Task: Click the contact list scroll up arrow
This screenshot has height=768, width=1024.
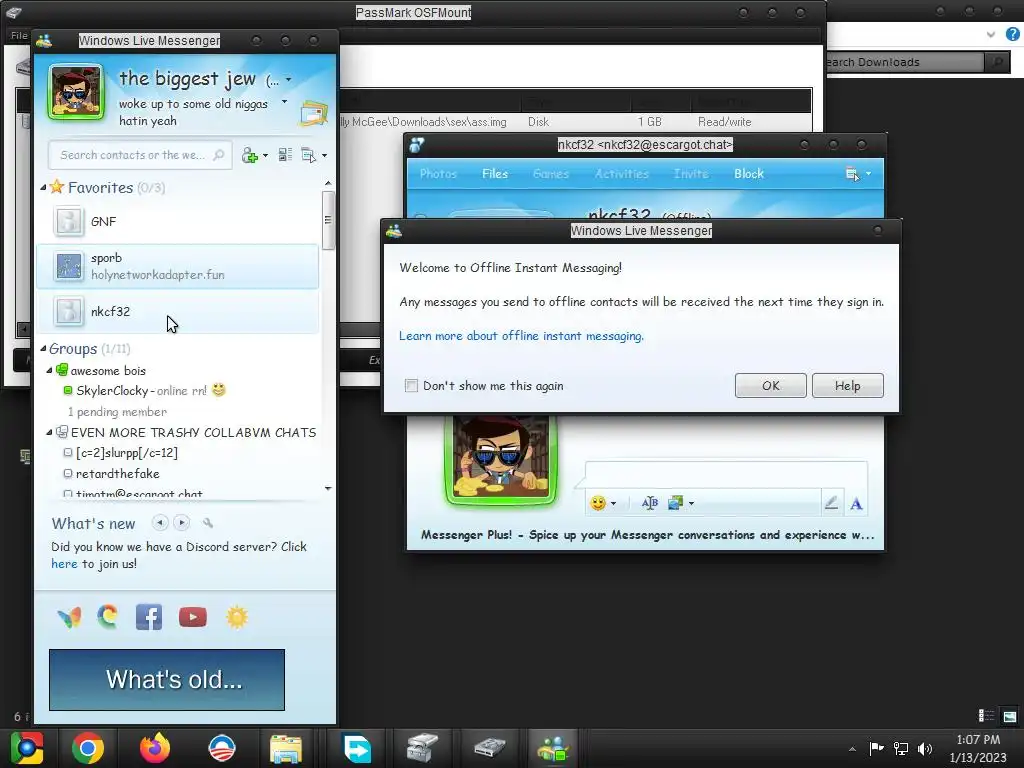Action: click(x=328, y=184)
